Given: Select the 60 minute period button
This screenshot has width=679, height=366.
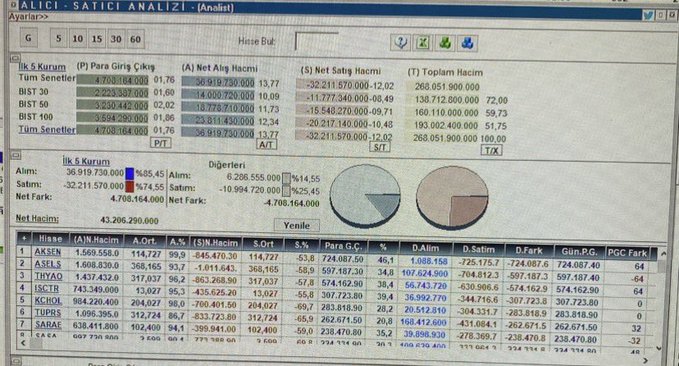Looking at the screenshot, I should click(x=135, y=39).
